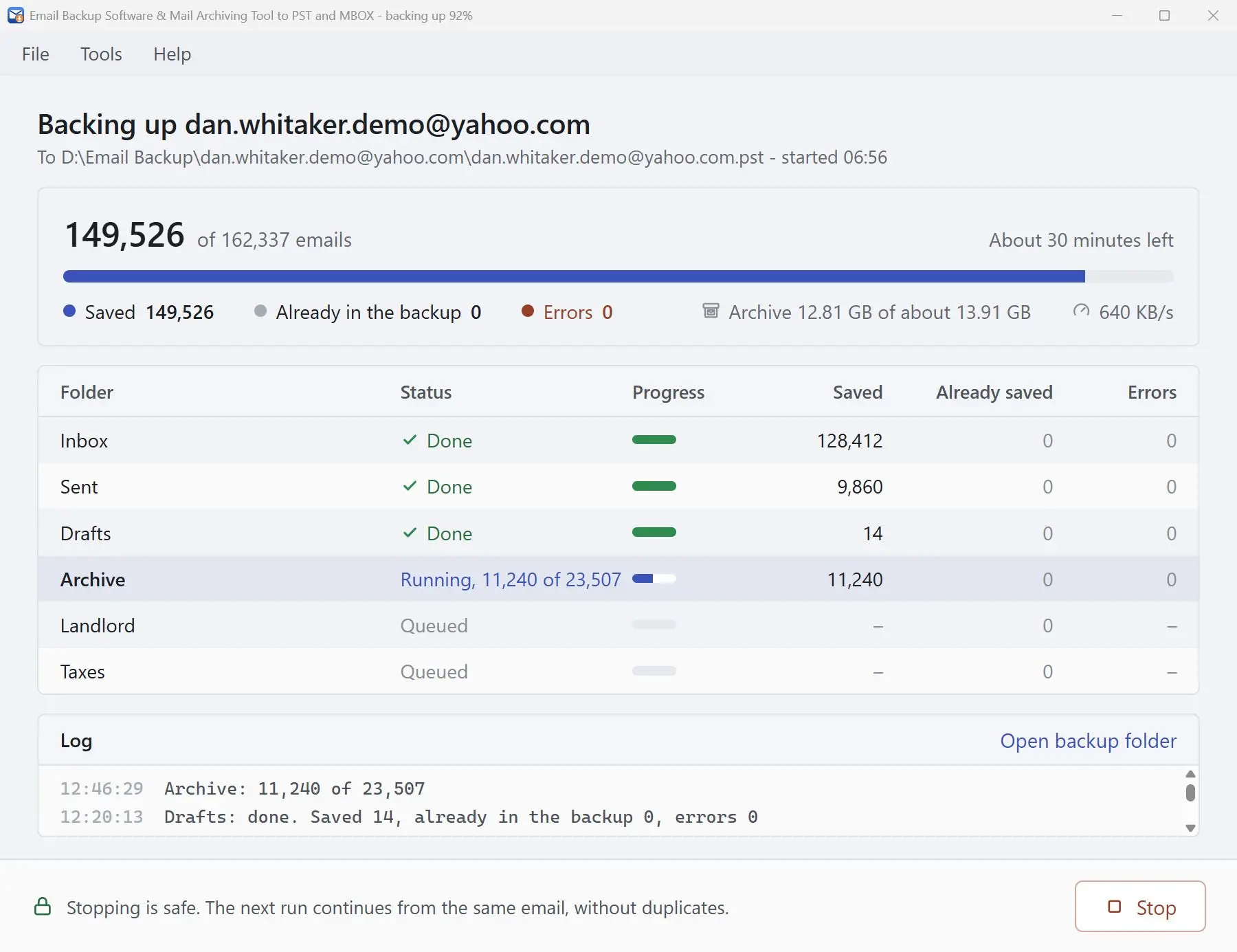Click the Progress column header
The height and width of the screenshot is (952, 1237).
[x=668, y=392]
